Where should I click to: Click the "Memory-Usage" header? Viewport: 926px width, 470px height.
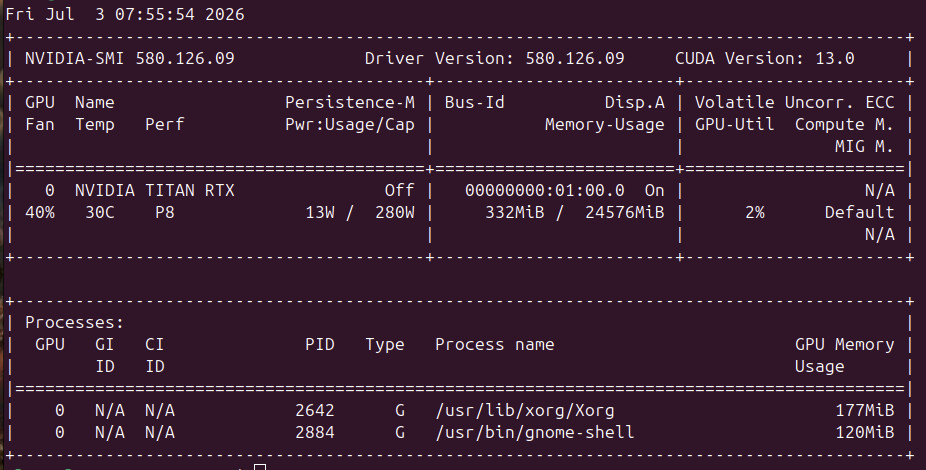[605, 125]
